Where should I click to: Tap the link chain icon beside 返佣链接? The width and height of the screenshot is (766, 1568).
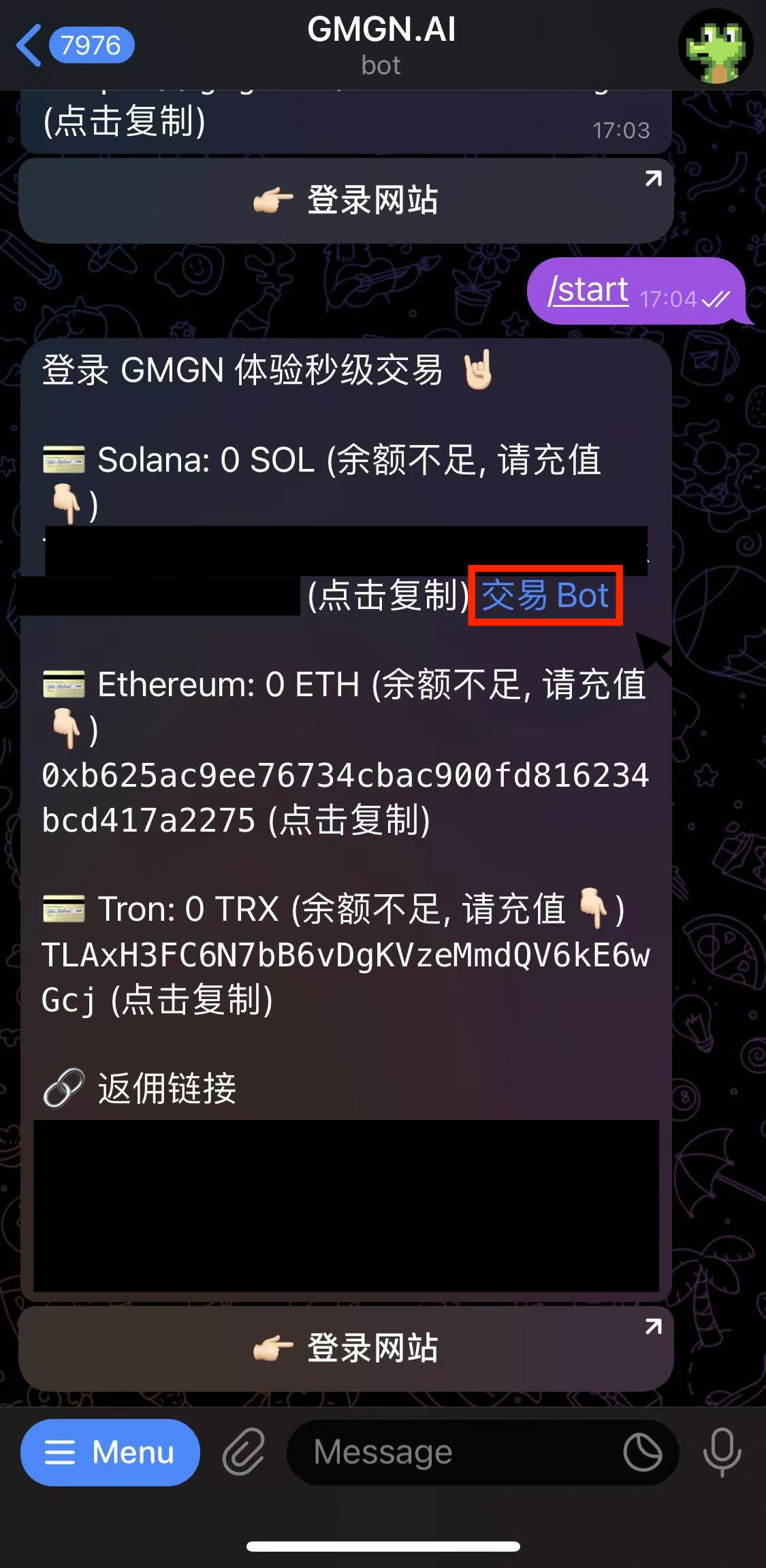[x=63, y=1088]
